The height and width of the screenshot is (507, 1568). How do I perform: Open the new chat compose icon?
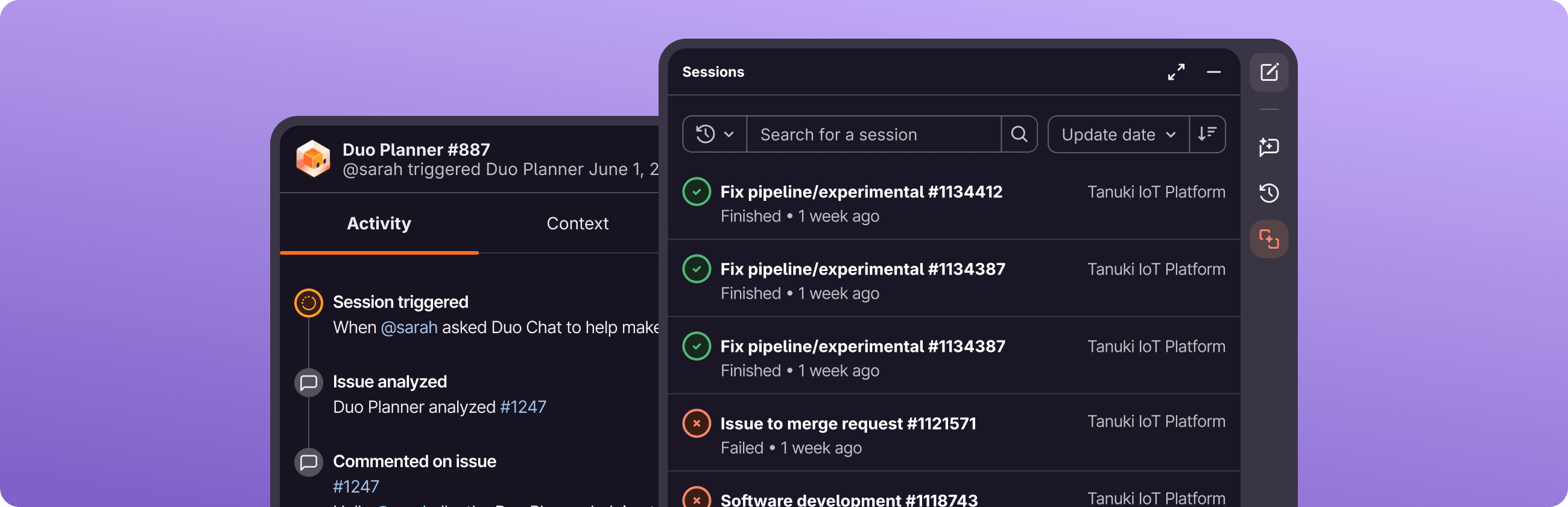pos(1269,72)
